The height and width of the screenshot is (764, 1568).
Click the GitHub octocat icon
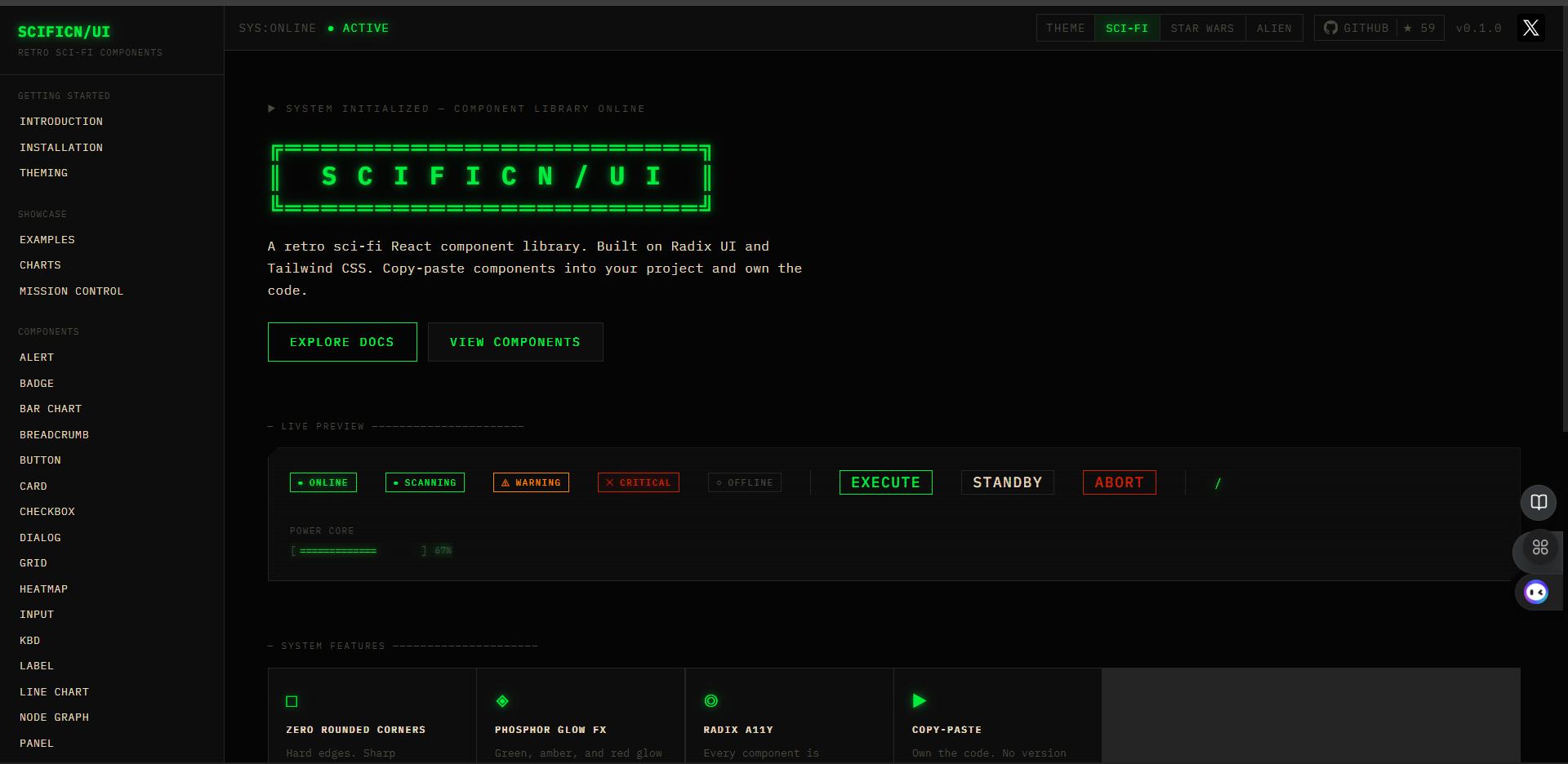1330,28
